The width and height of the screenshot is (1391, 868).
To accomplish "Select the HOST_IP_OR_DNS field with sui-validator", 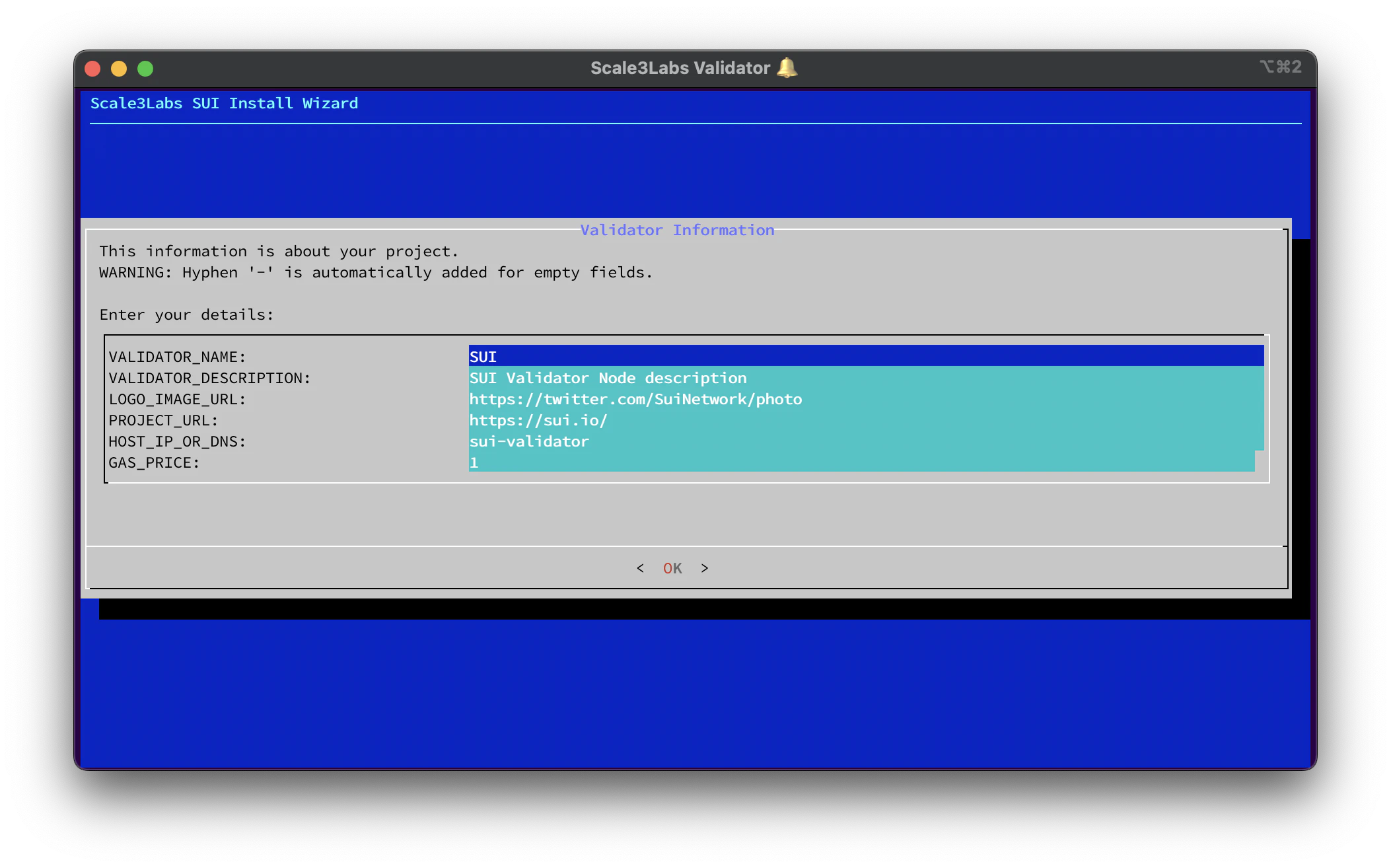I will click(x=866, y=441).
